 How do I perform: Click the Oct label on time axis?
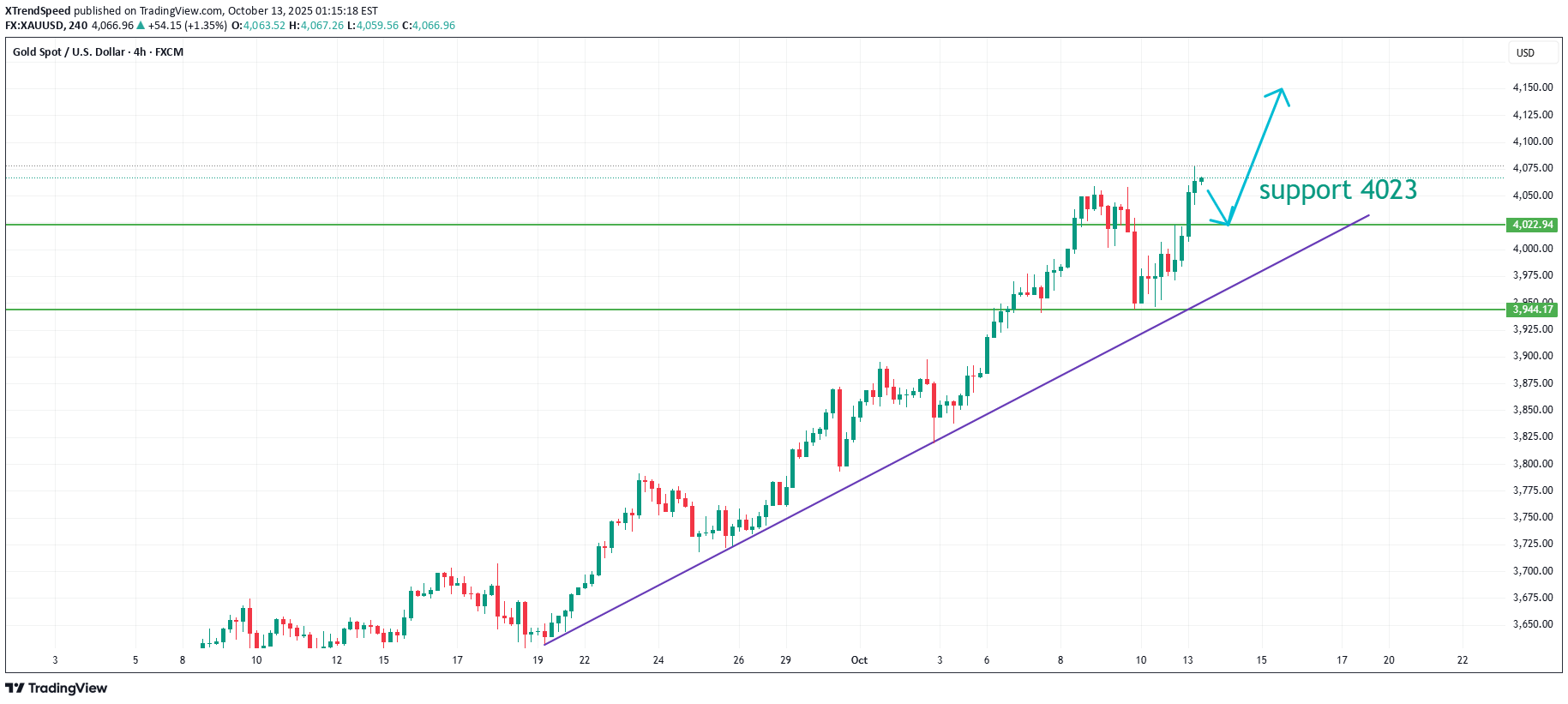pyautogui.click(x=859, y=660)
